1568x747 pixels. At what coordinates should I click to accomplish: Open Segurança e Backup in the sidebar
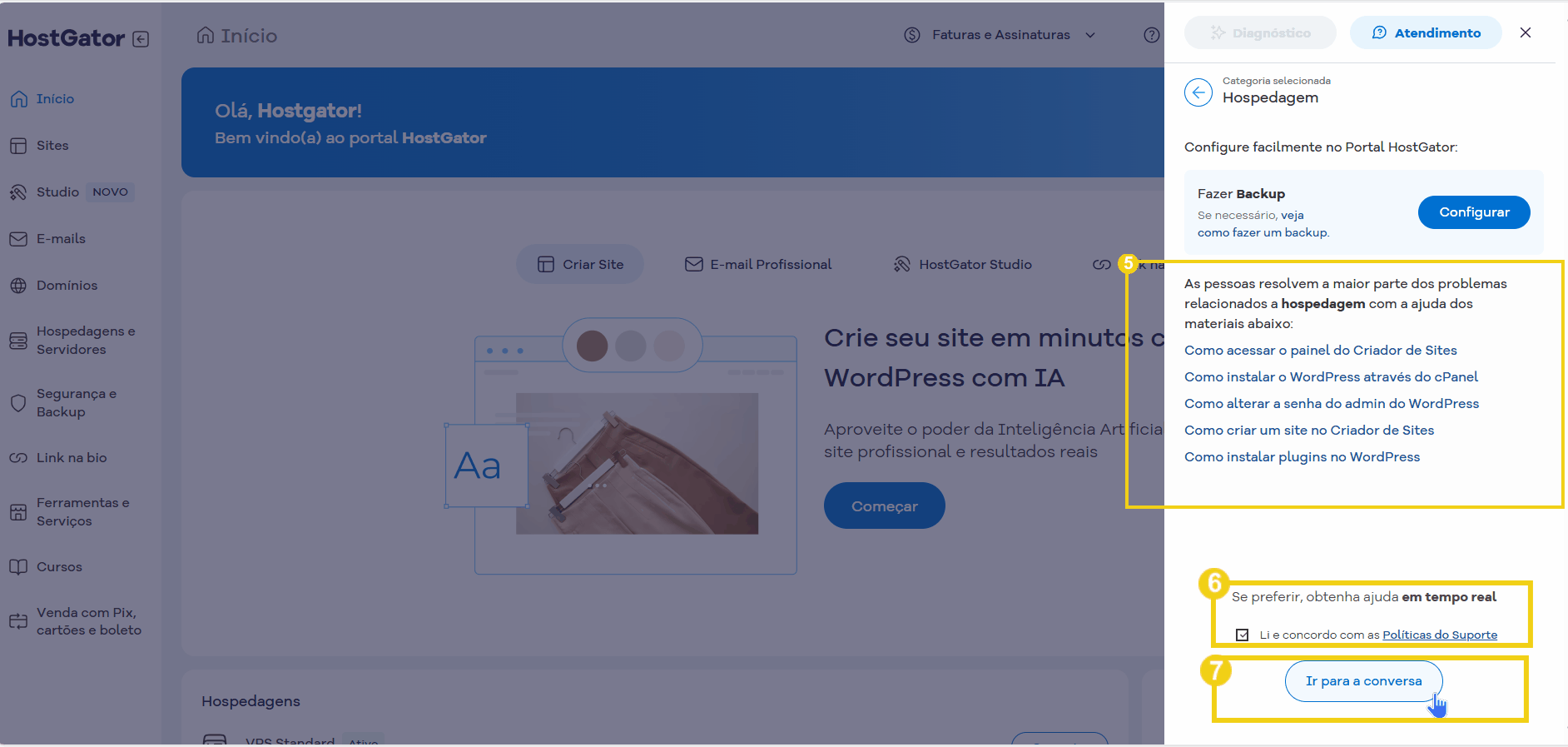pyautogui.click(x=63, y=403)
